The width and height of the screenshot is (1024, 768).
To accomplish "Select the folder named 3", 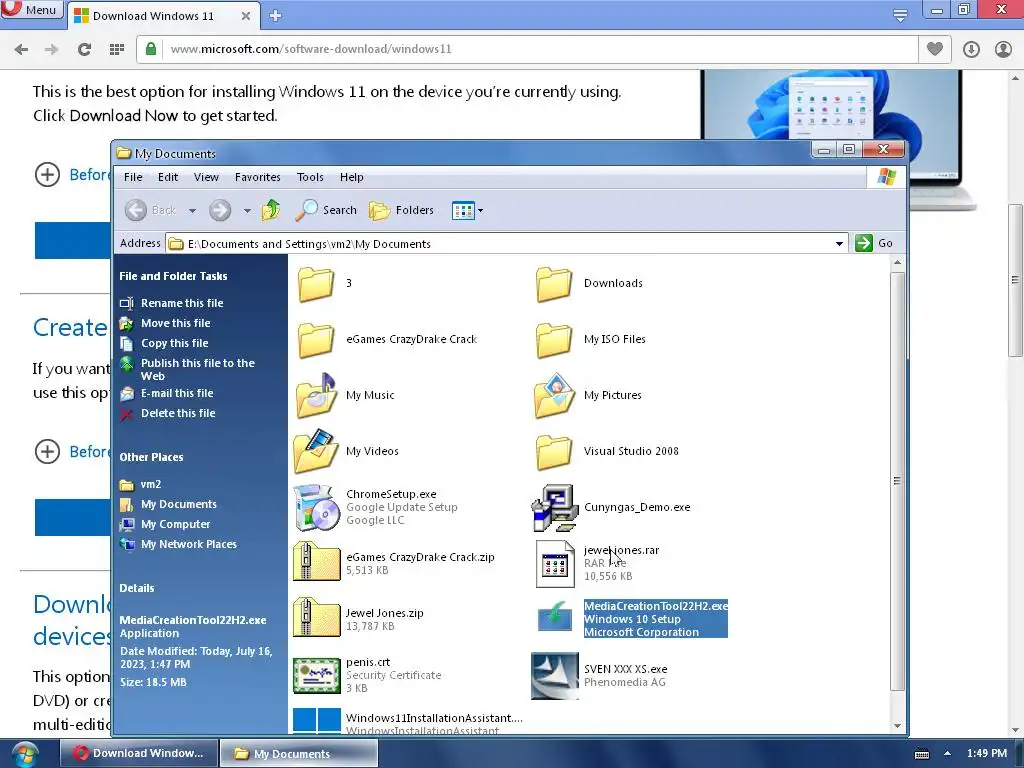I will point(317,283).
